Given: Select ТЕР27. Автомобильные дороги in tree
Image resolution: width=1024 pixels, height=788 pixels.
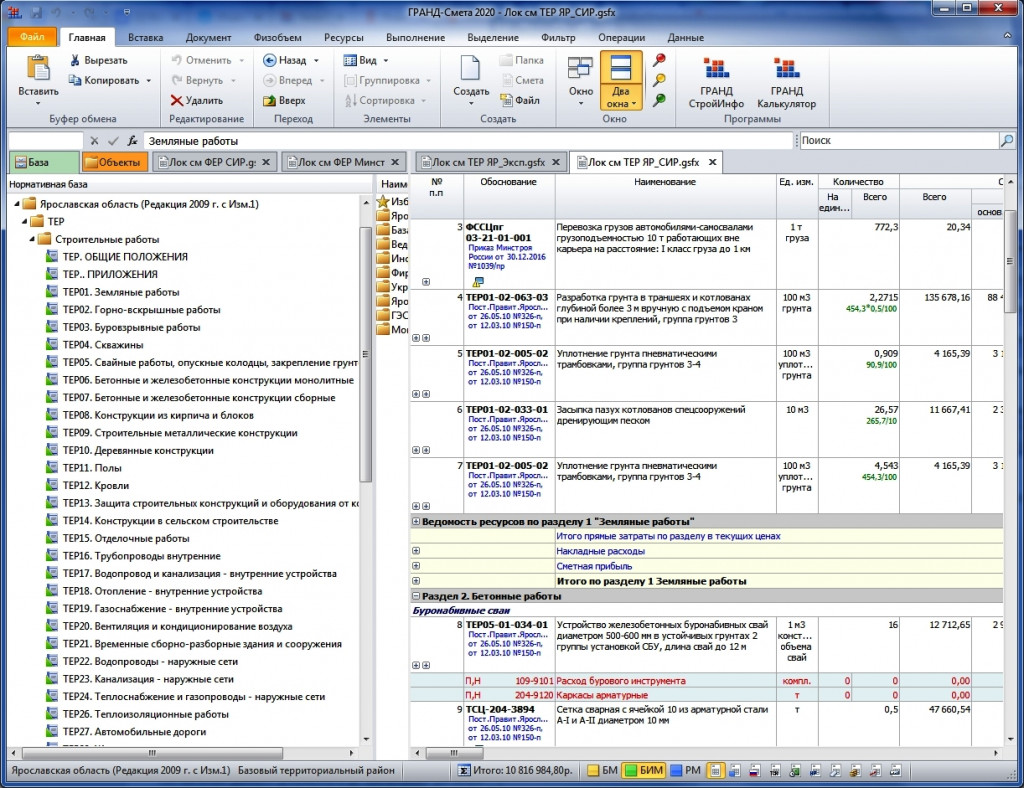Looking at the screenshot, I should (x=134, y=732).
